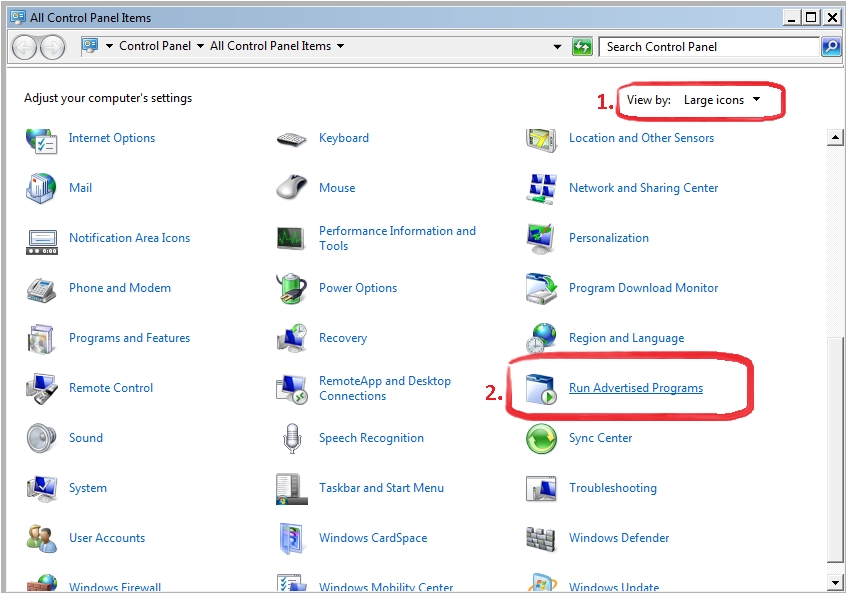The height and width of the screenshot is (593, 846).
Task: Click the Programs and Features link
Action: point(129,338)
